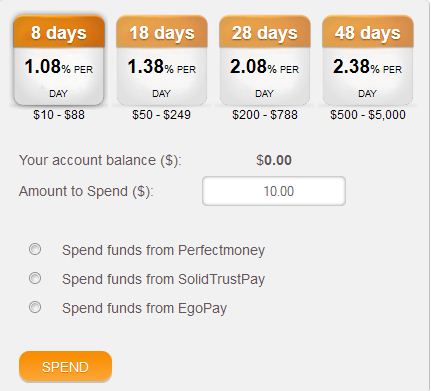Choose the 18 days plan header
The width and height of the screenshot is (431, 391).
162,32
